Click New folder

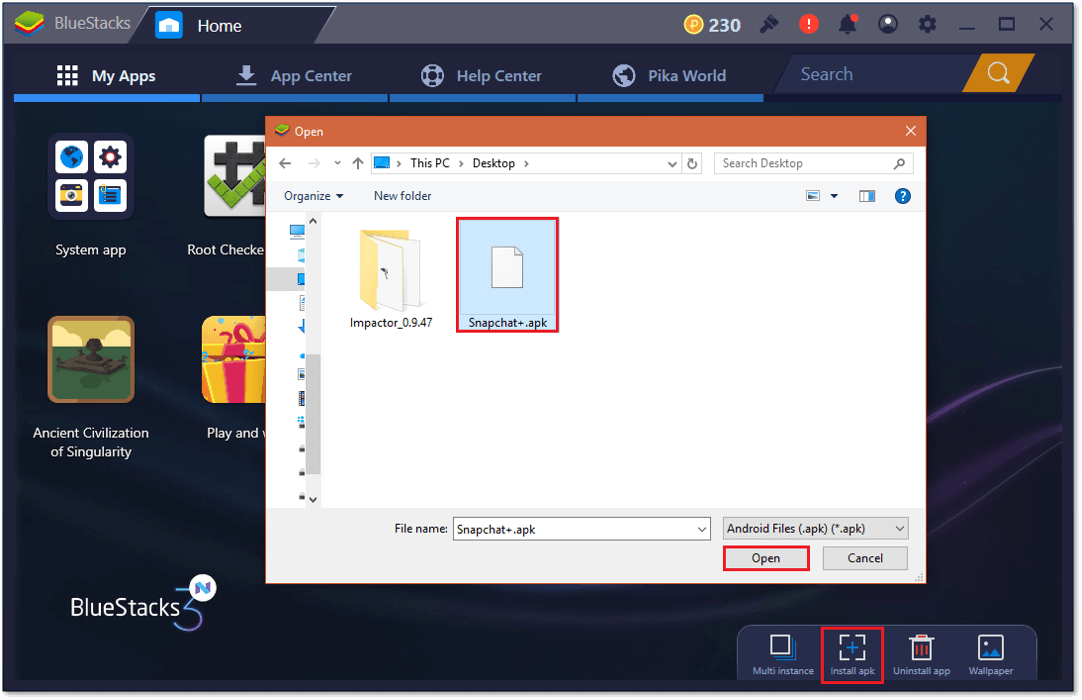coord(402,196)
